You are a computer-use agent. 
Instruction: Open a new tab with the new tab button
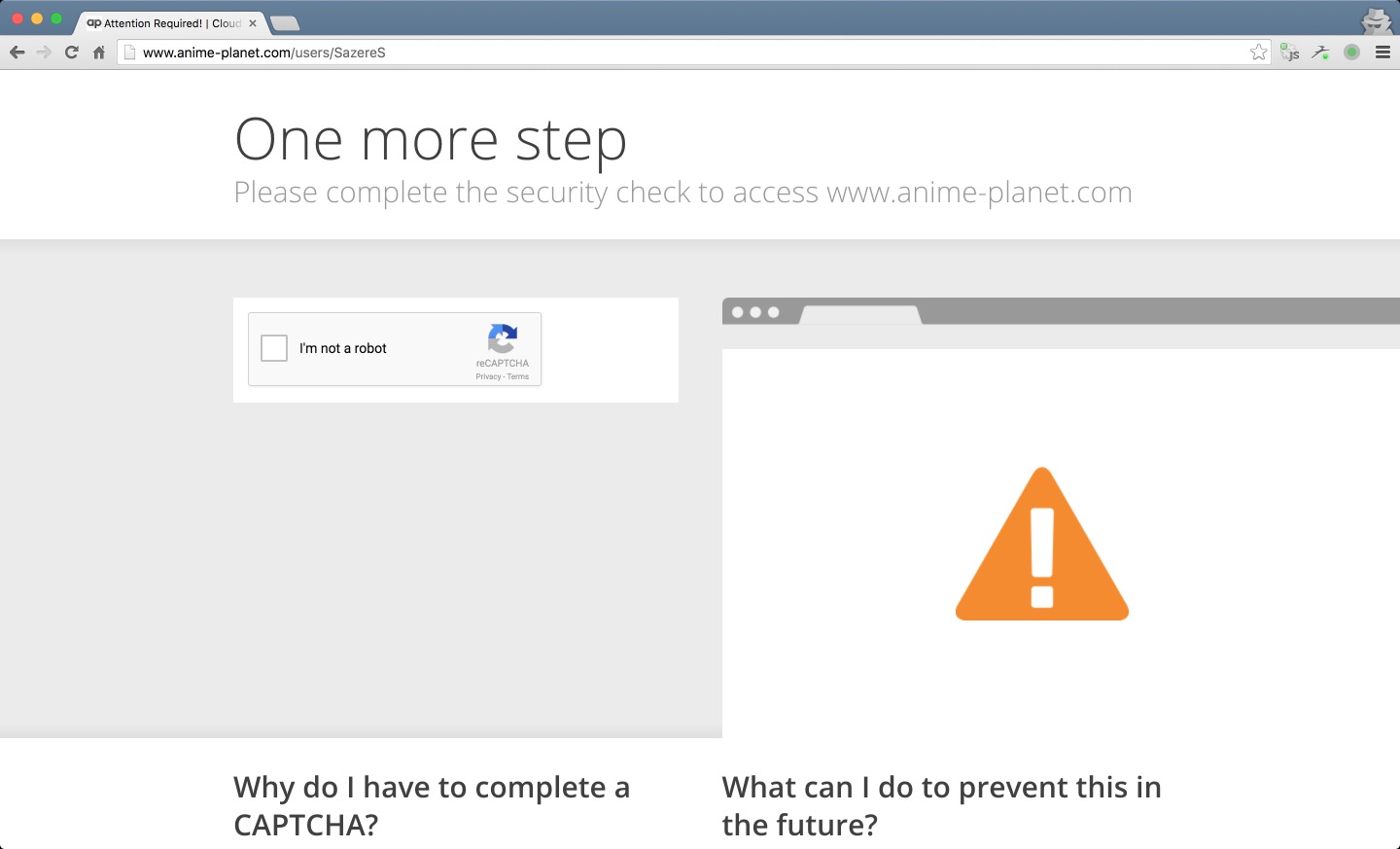(x=284, y=23)
